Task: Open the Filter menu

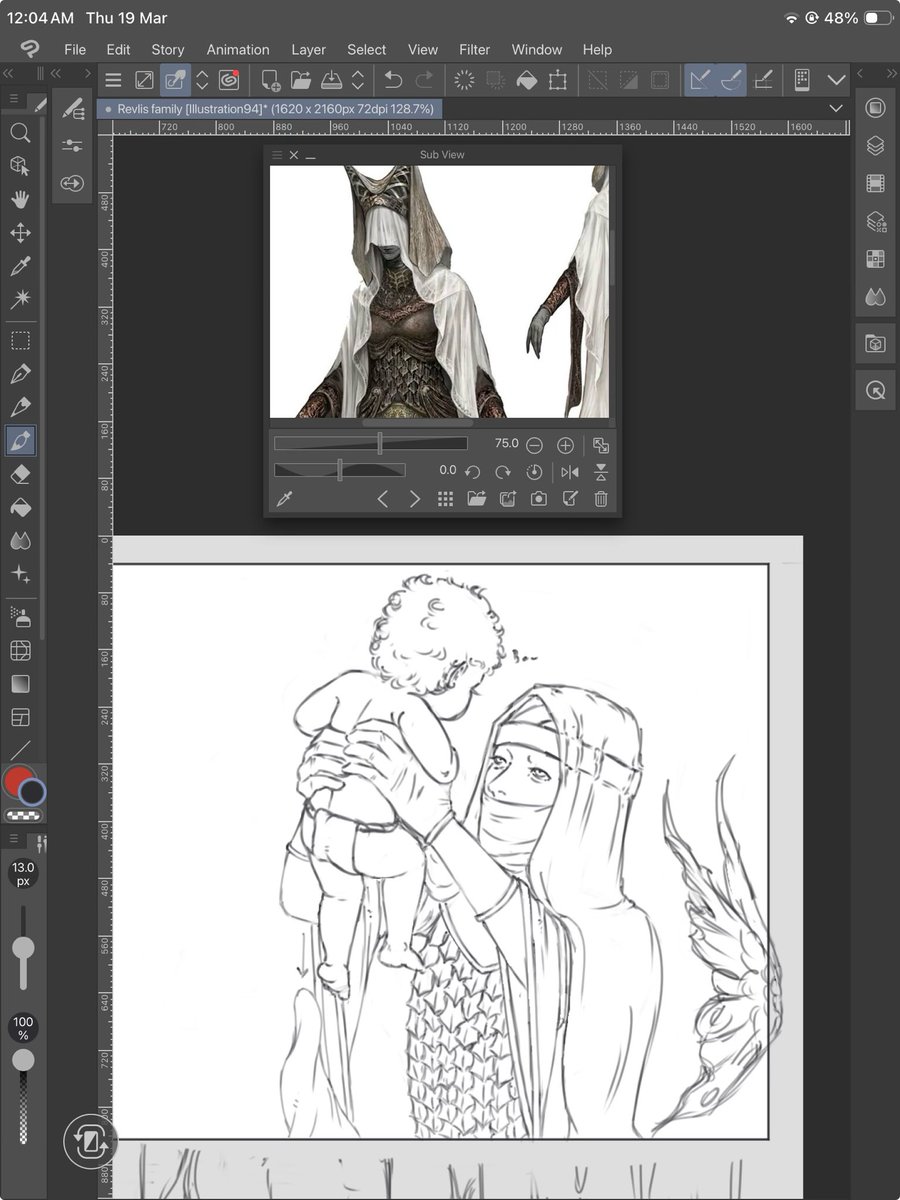Action: click(x=475, y=49)
